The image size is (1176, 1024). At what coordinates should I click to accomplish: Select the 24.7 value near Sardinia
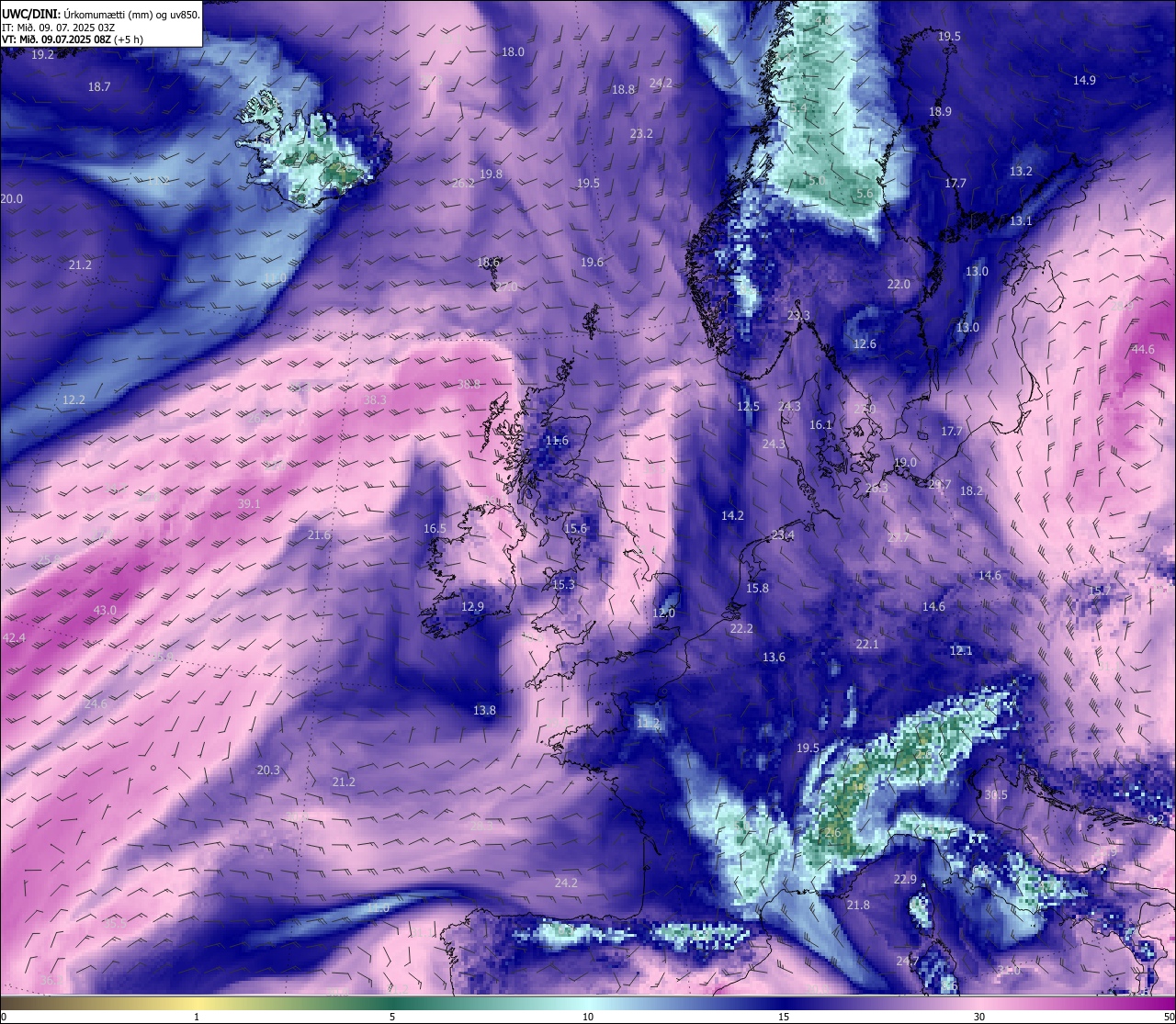(908, 962)
